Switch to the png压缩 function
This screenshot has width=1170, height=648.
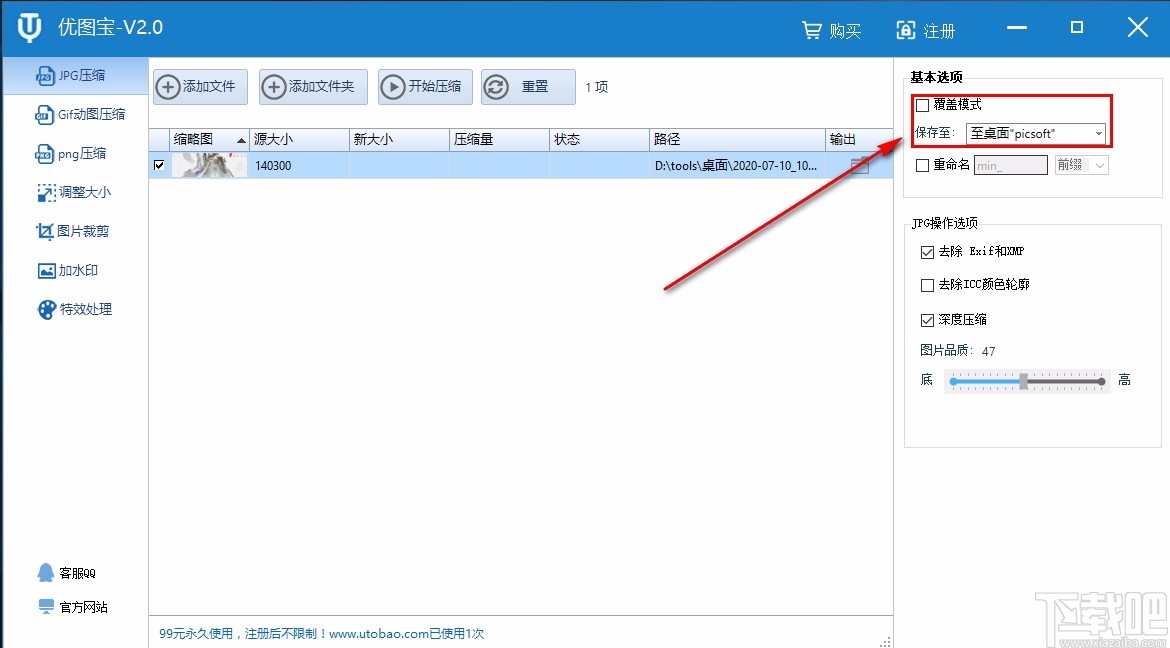pyautogui.click(x=75, y=153)
